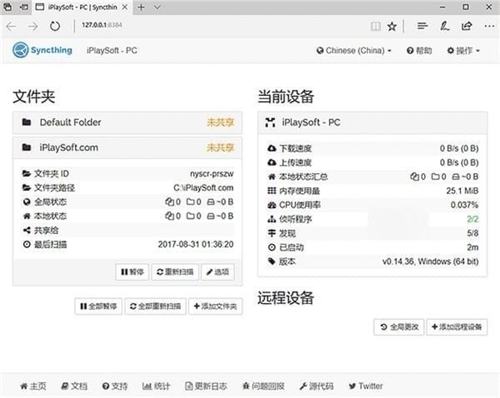Screen dimensions: 500x398
Task: Click the 上传速度 cloud upload icon
Action: (272, 162)
